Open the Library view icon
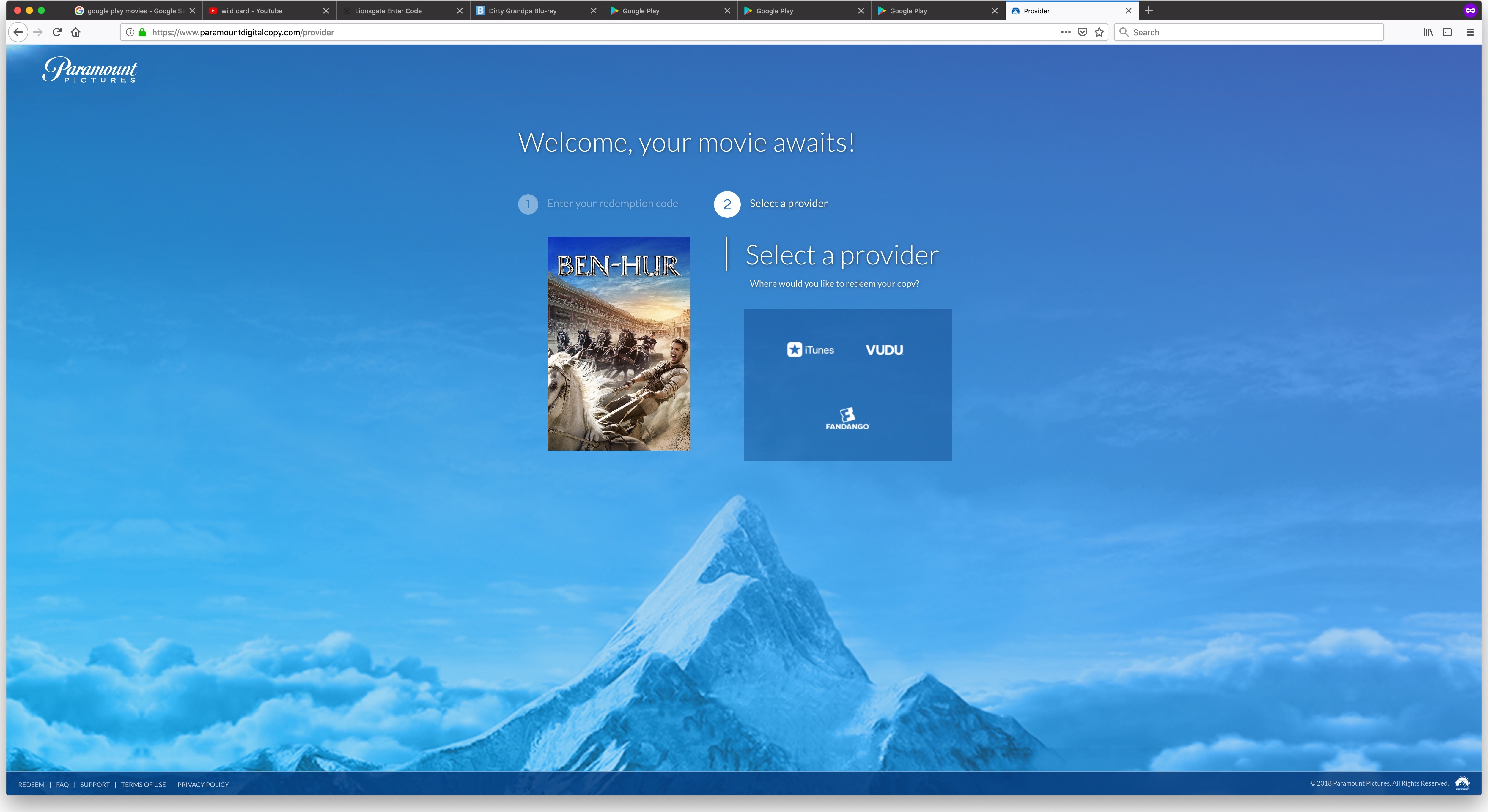The image size is (1488, 812). tap(1428, 32)
